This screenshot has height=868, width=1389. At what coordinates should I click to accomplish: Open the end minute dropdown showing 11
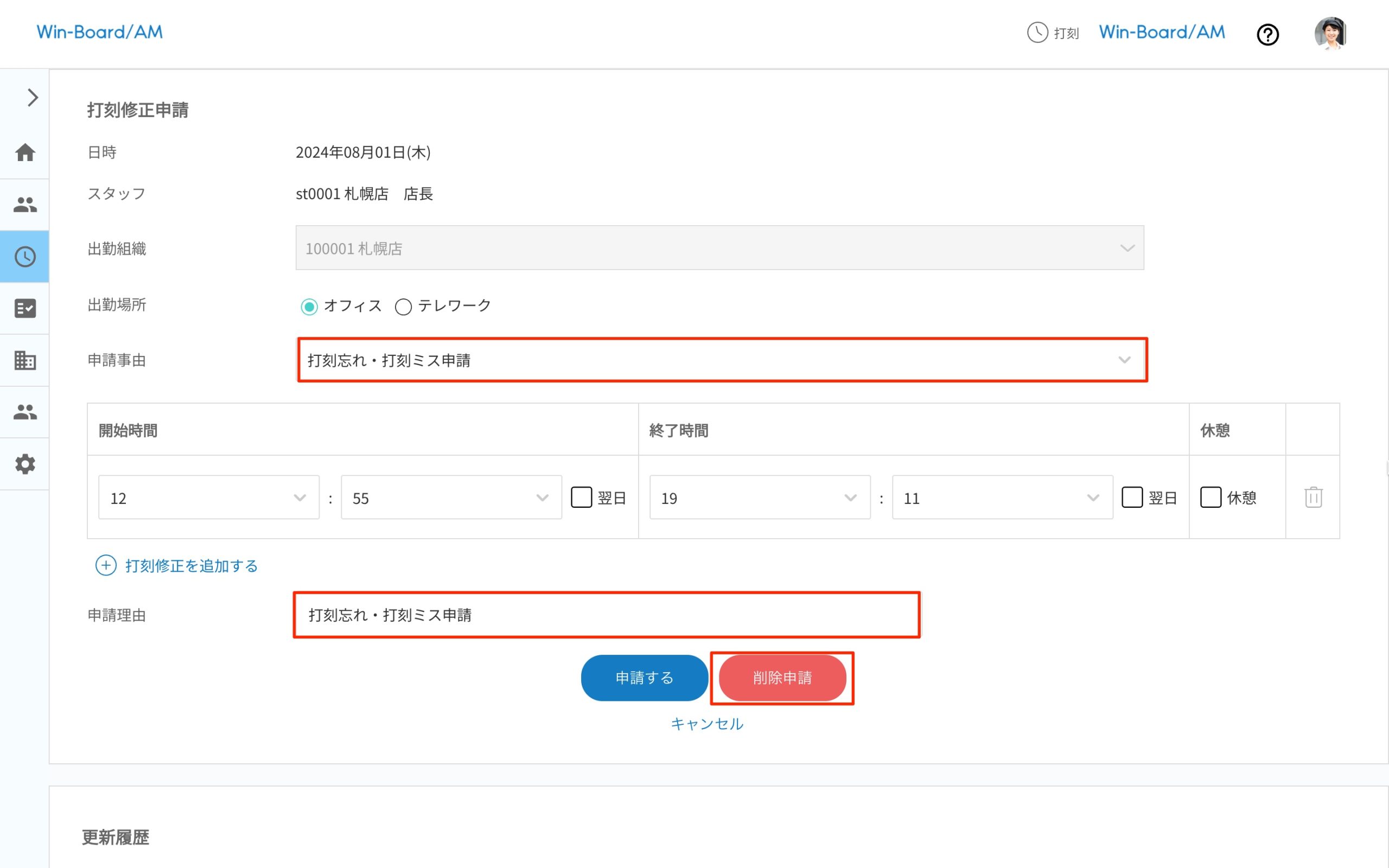point(1002,497)
